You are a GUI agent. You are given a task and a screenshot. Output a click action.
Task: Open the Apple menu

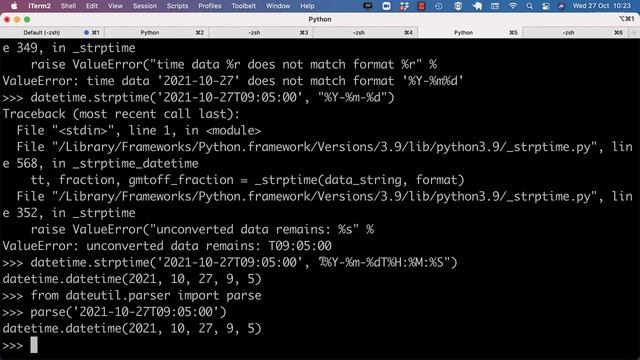tap(14, 6)
